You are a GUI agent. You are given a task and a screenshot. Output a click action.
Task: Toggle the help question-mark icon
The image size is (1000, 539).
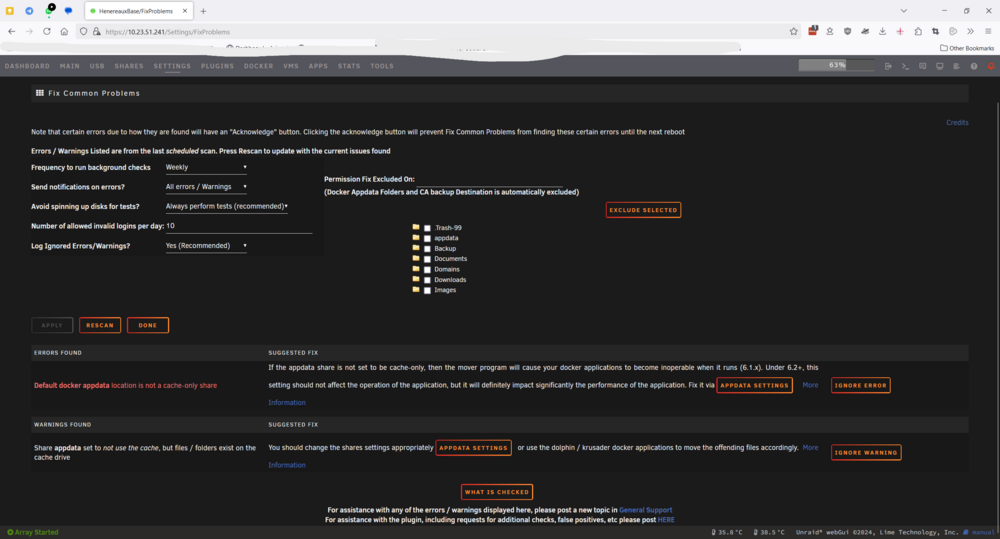(x=974, y=66)
